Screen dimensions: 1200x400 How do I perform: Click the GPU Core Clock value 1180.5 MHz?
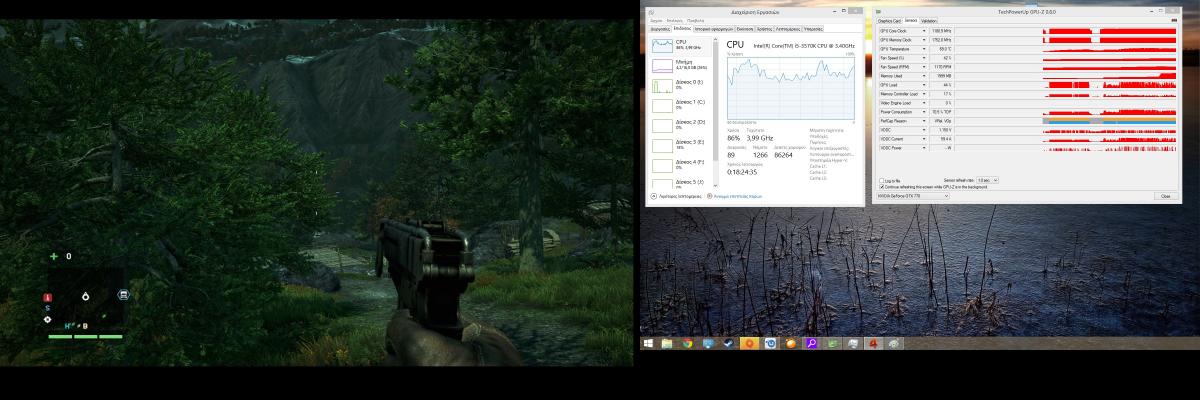click(x=942, y=31)
